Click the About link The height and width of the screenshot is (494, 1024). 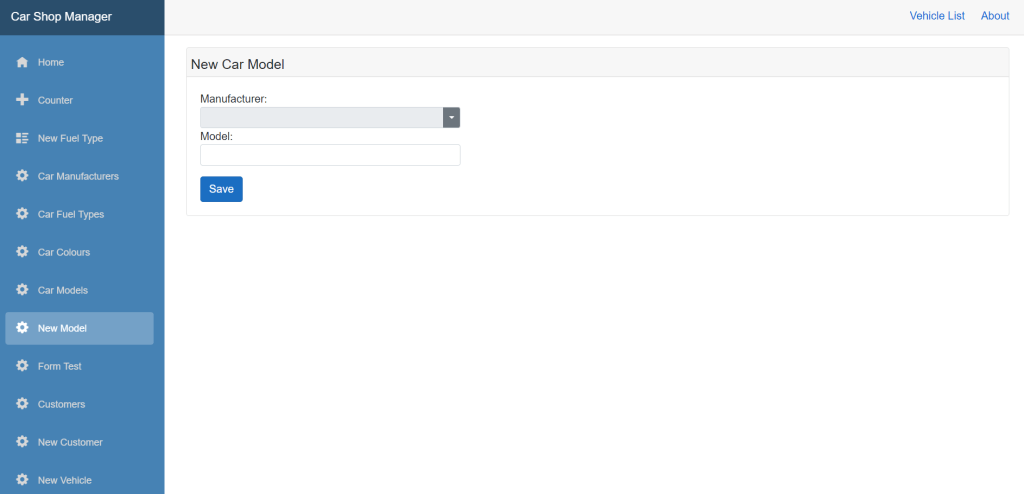(x=995, y=16)
